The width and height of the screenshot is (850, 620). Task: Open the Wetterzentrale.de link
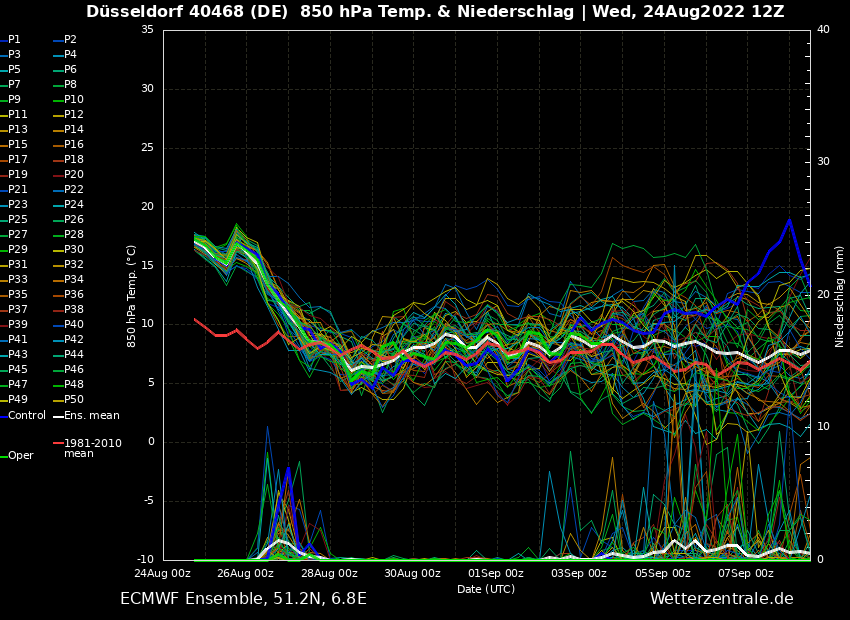721,599
